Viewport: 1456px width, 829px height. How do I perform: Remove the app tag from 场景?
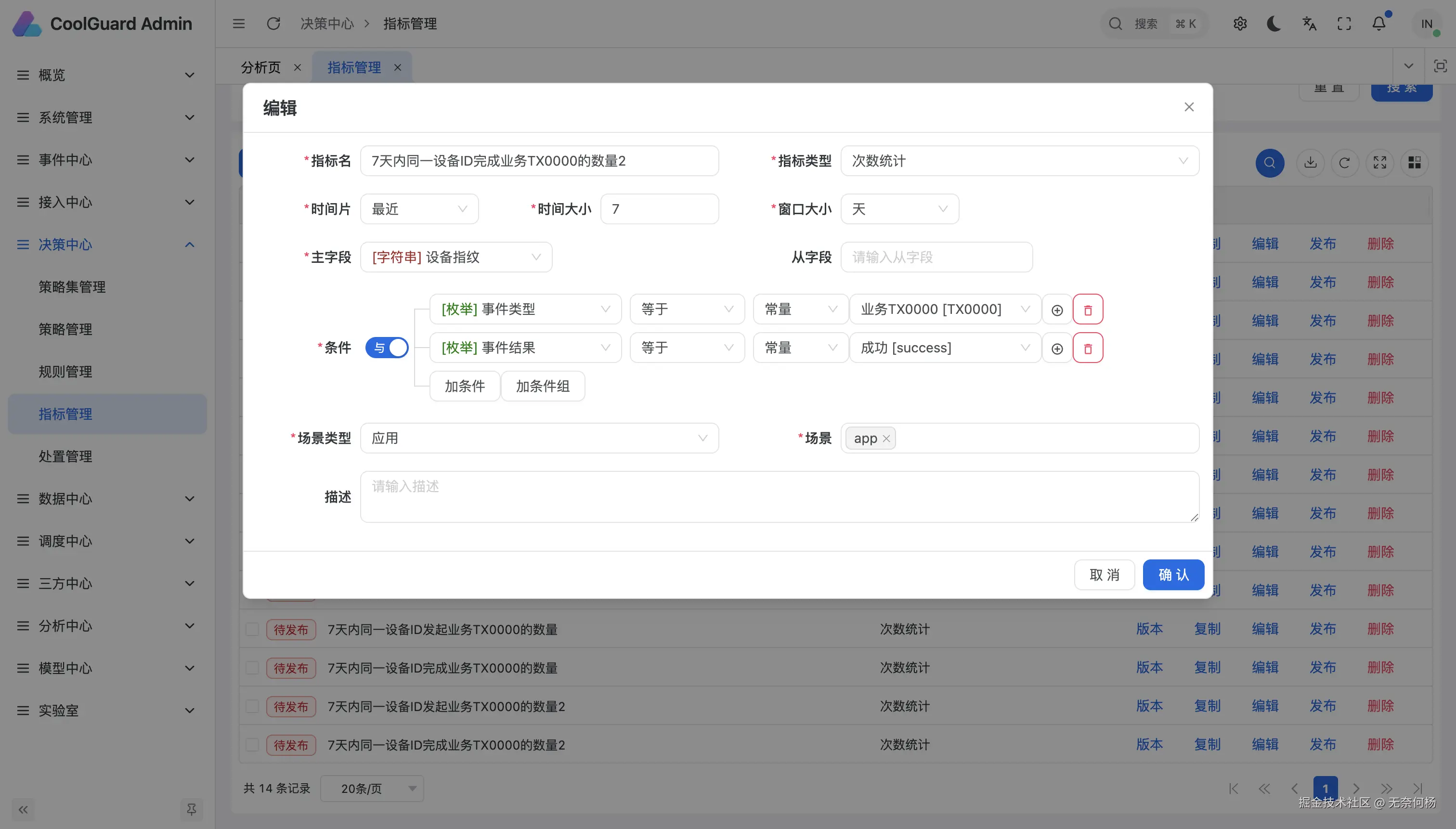(x=886, y=439)
